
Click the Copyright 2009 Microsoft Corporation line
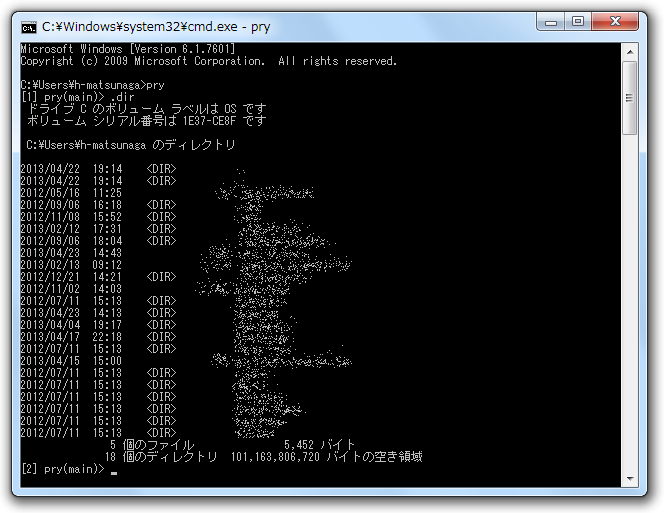click(x=208, y=61)
